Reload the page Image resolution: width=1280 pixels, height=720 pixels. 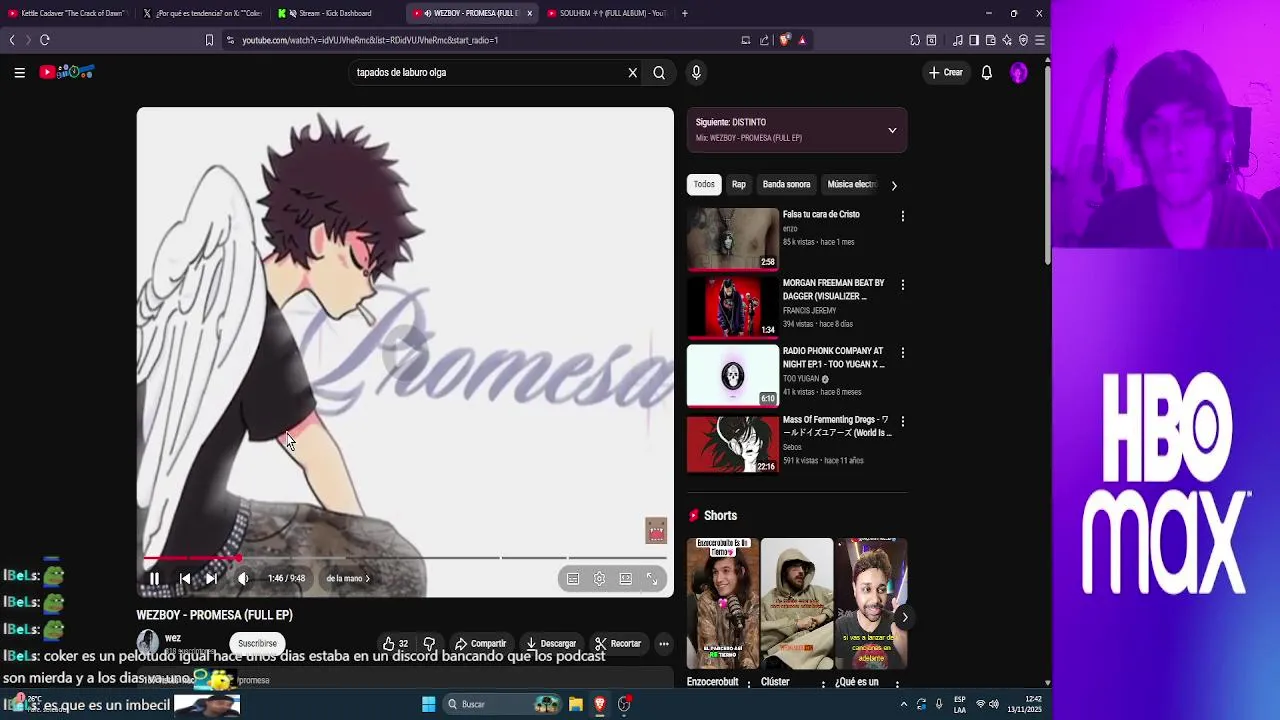(44, 40)
